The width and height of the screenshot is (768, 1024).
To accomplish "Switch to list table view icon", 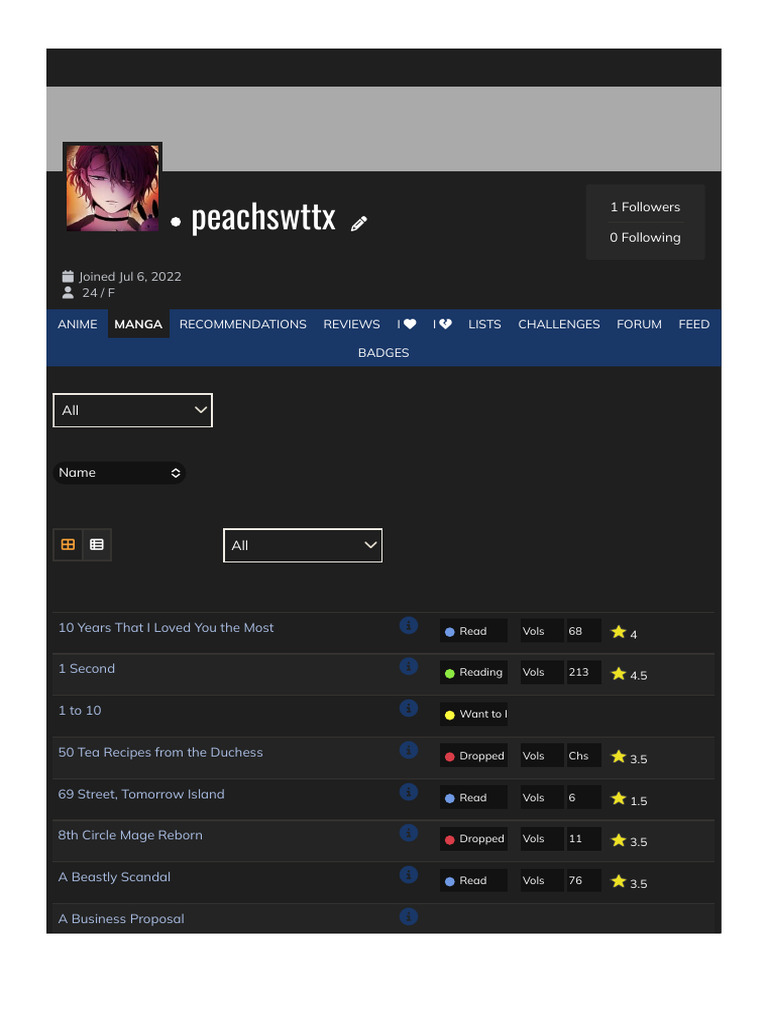I will pos(97,544).
